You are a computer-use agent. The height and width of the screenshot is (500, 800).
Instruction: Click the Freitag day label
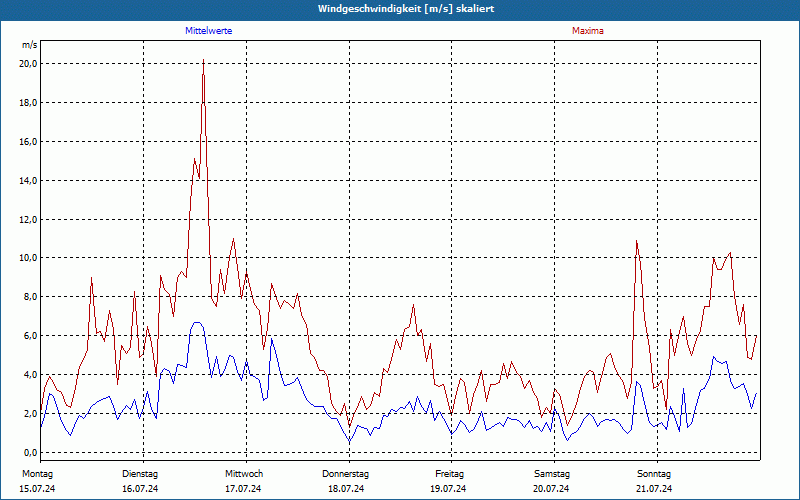(x=449, y=474)
